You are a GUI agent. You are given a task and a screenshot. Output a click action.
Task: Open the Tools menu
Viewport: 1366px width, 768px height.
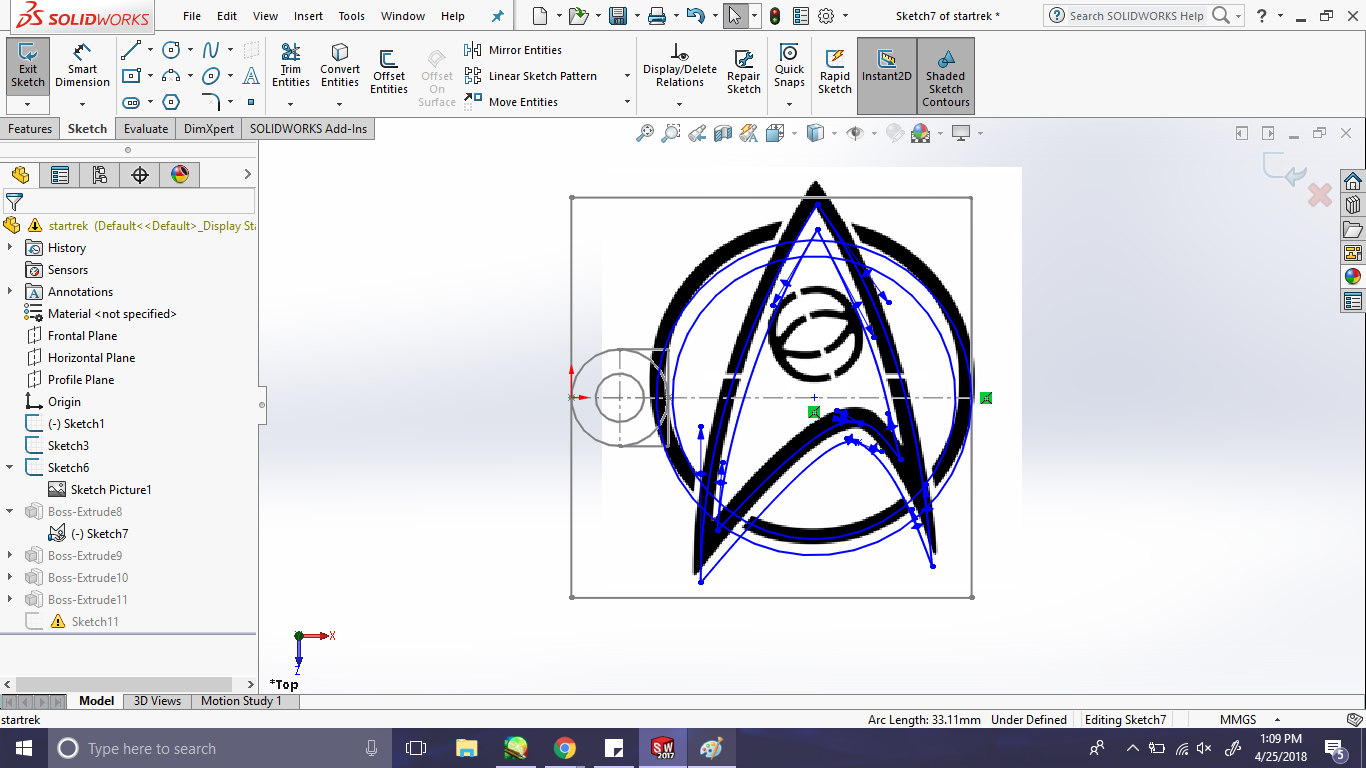(x=352, y=16)
